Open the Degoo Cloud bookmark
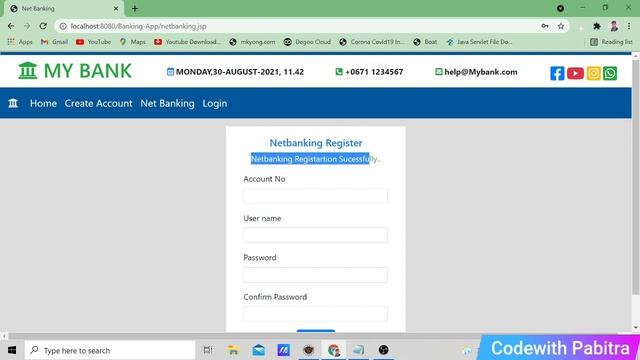The width and height of the screenshot is (640, 360). click(307, 42)
